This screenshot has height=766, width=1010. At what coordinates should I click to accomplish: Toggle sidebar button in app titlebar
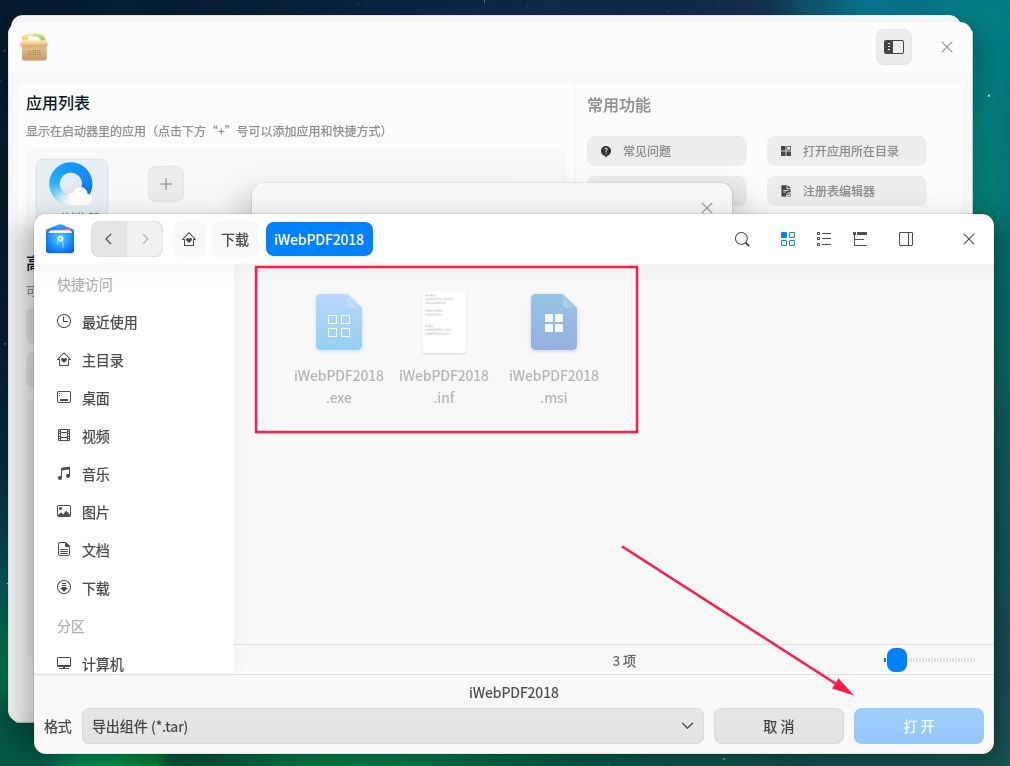pos(893,47)
